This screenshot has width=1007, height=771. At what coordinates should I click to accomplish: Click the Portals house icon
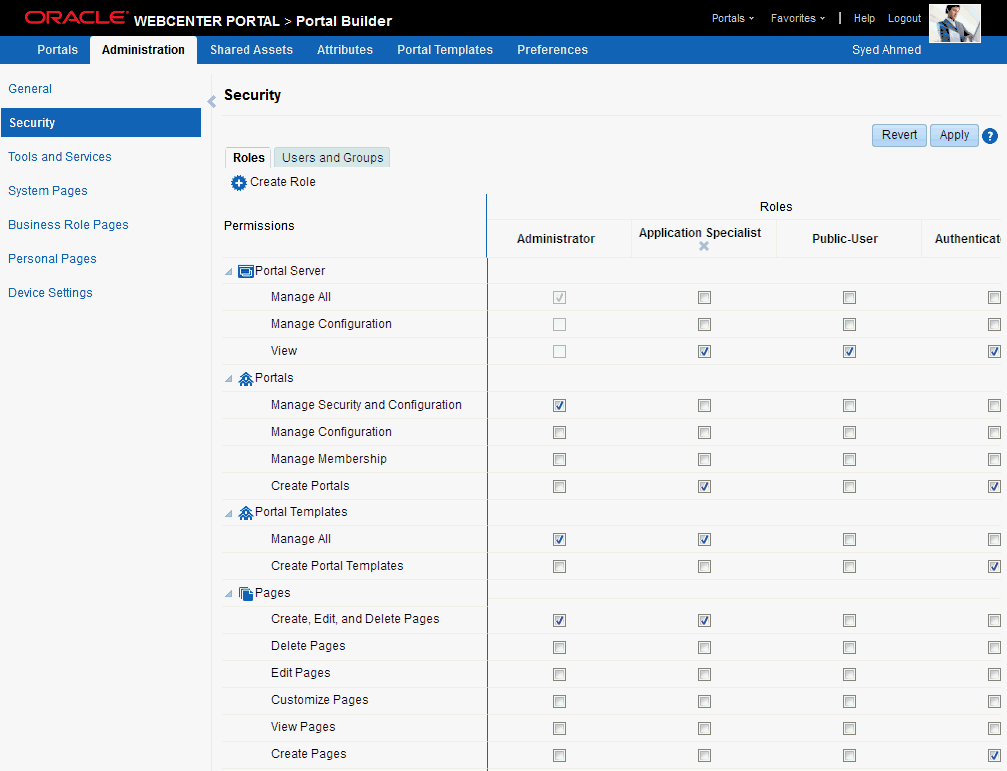[245, 379]
